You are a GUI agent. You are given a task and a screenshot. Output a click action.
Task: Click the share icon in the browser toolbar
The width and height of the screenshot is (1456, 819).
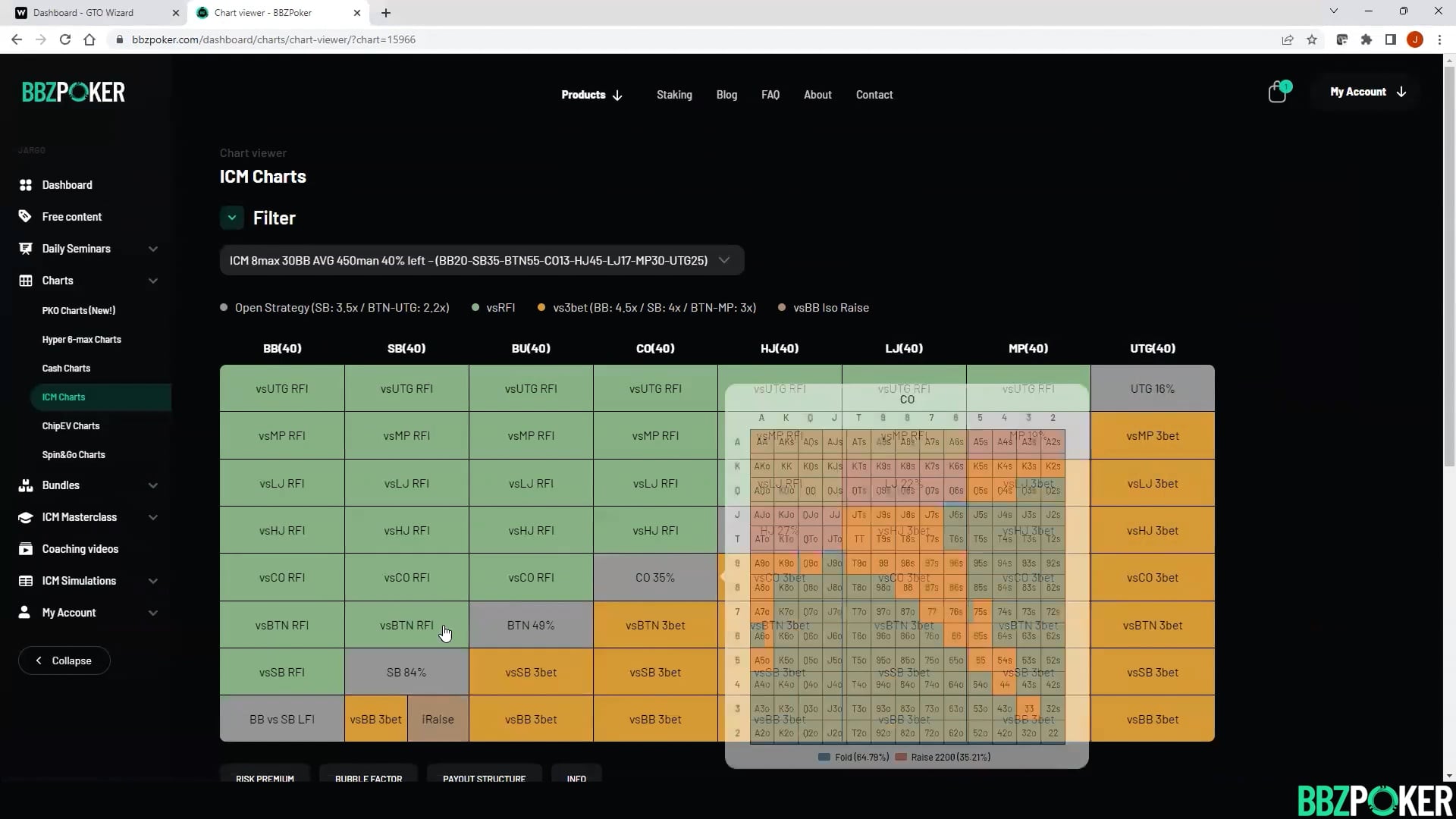1288,39
